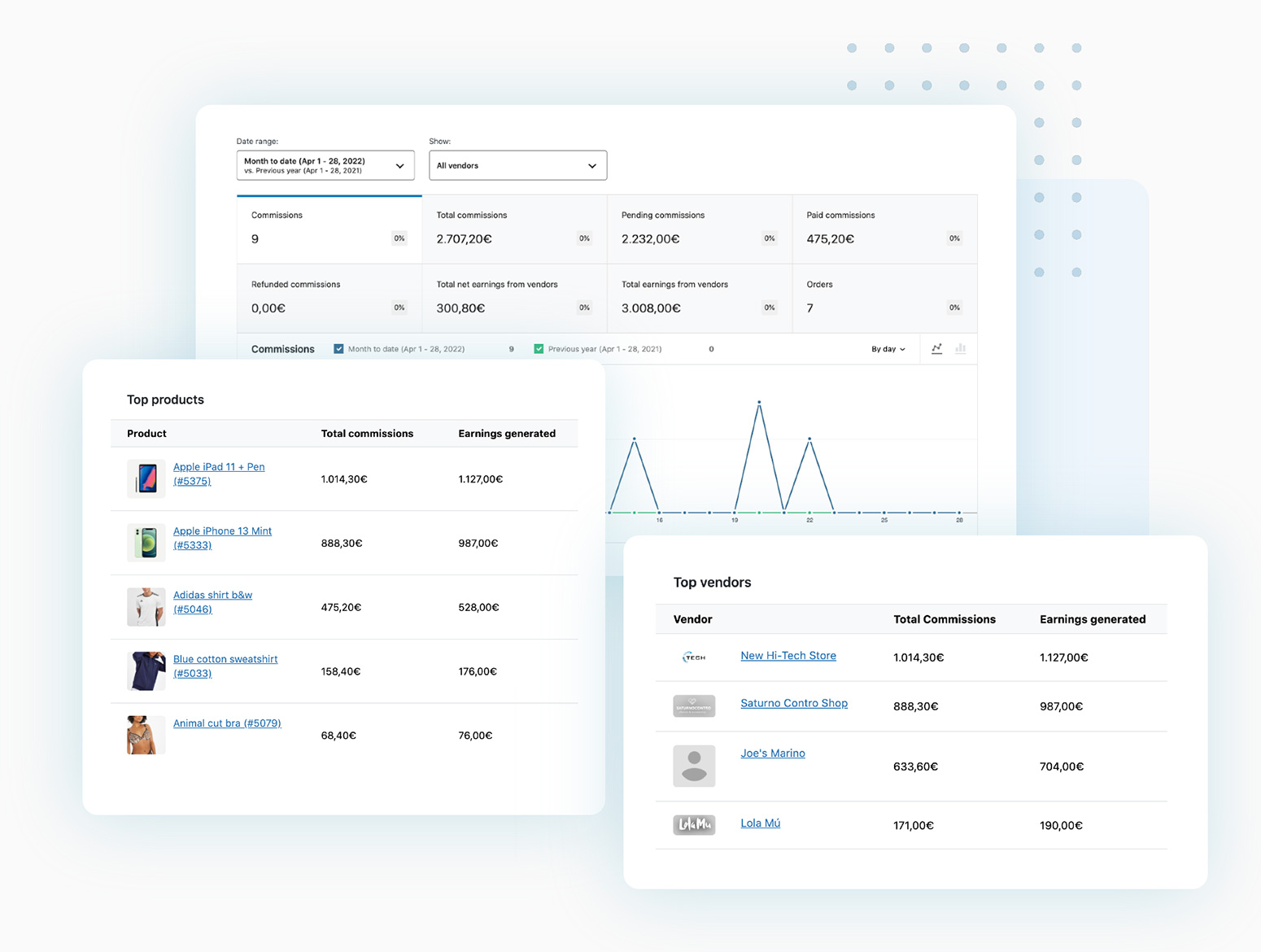
Task: Change chart interval from By day
Action: tap(887, 348)
